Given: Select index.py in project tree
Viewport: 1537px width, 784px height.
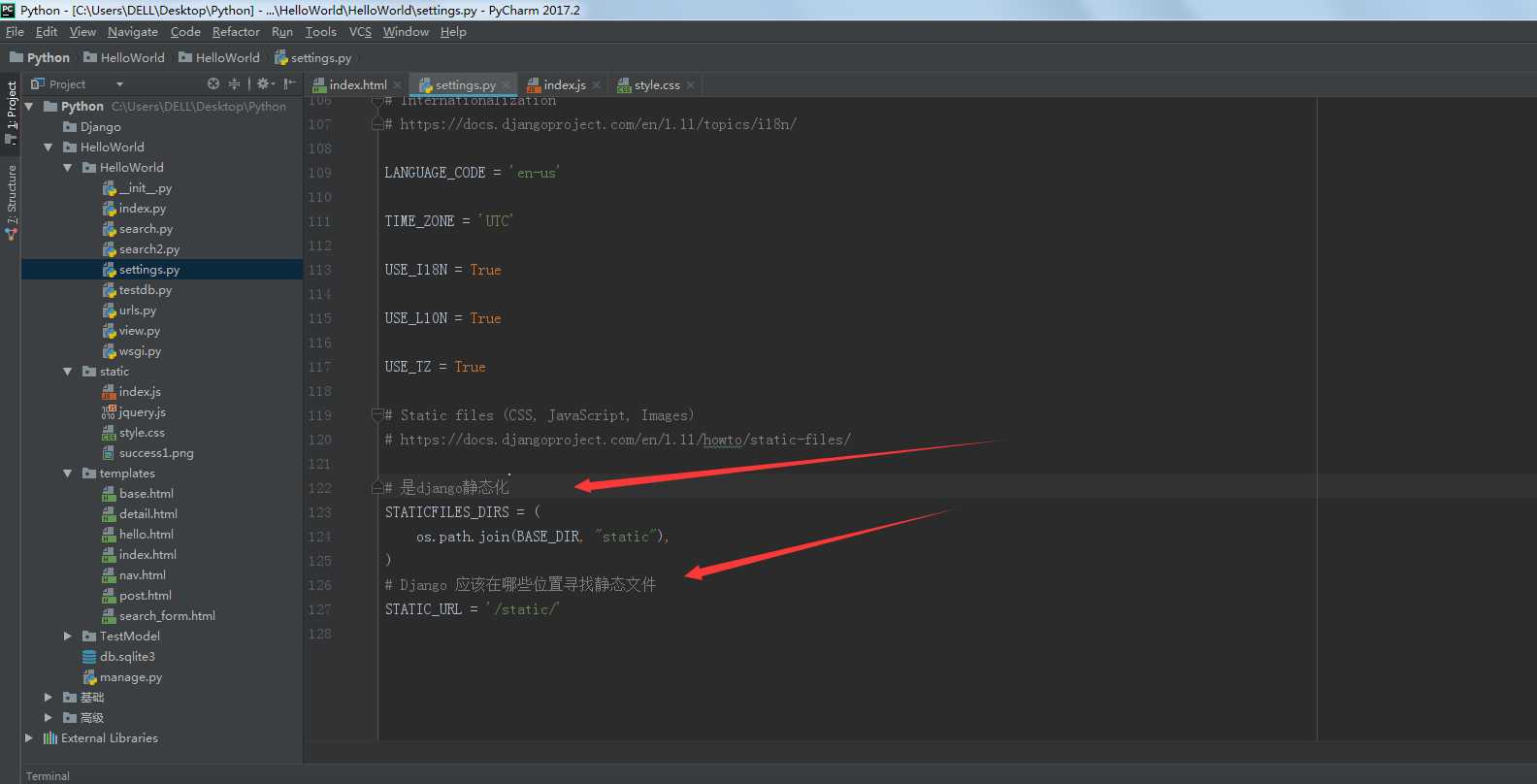Looking at the screenshot, I should pyautogui.click(x=134, y=209).
